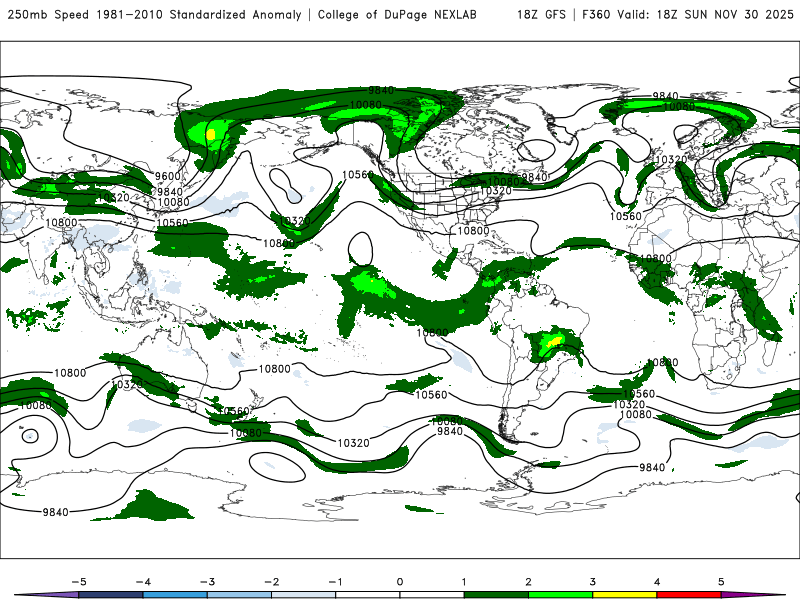
Task: Click the yellow 3 to 4 colorbar segment
Action: pyautogui.click(x=624, y=595)
